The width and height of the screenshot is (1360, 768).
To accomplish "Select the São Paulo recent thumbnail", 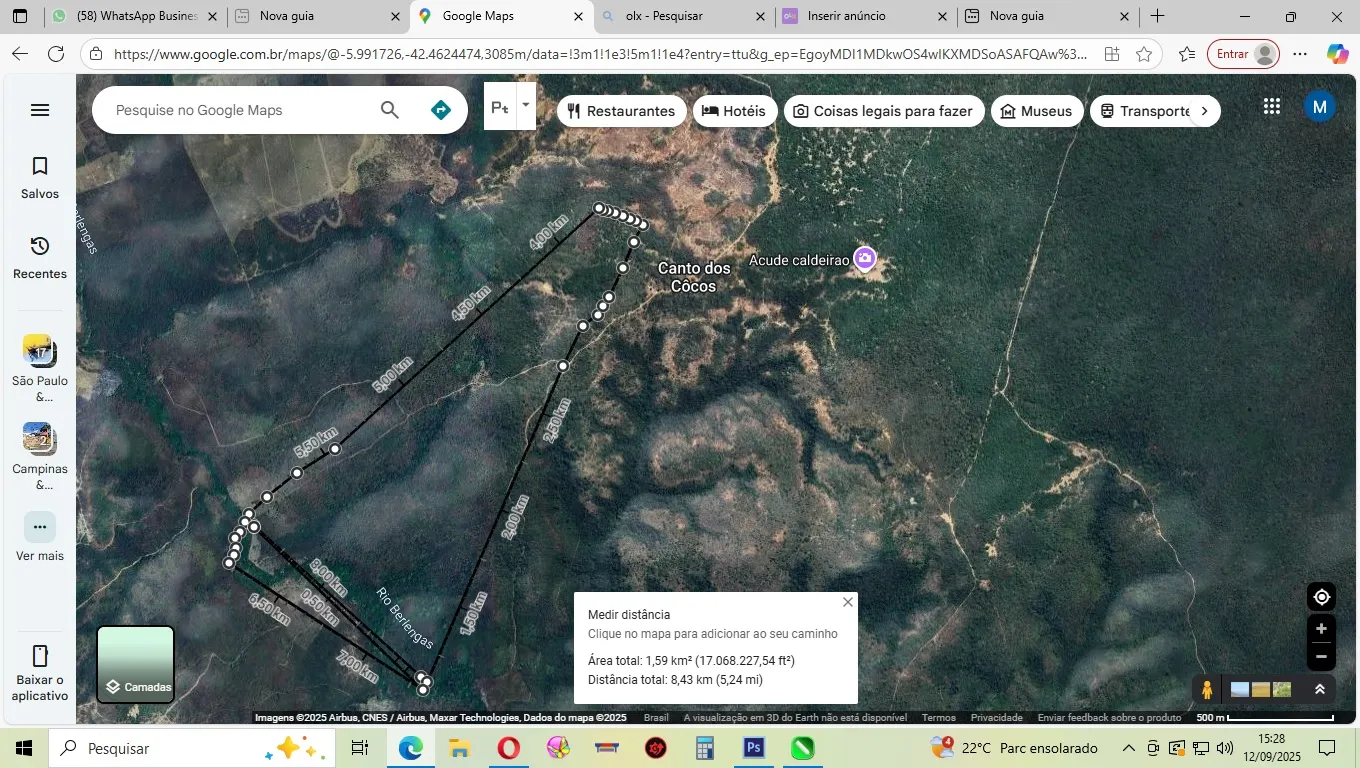I will (40, 351).
